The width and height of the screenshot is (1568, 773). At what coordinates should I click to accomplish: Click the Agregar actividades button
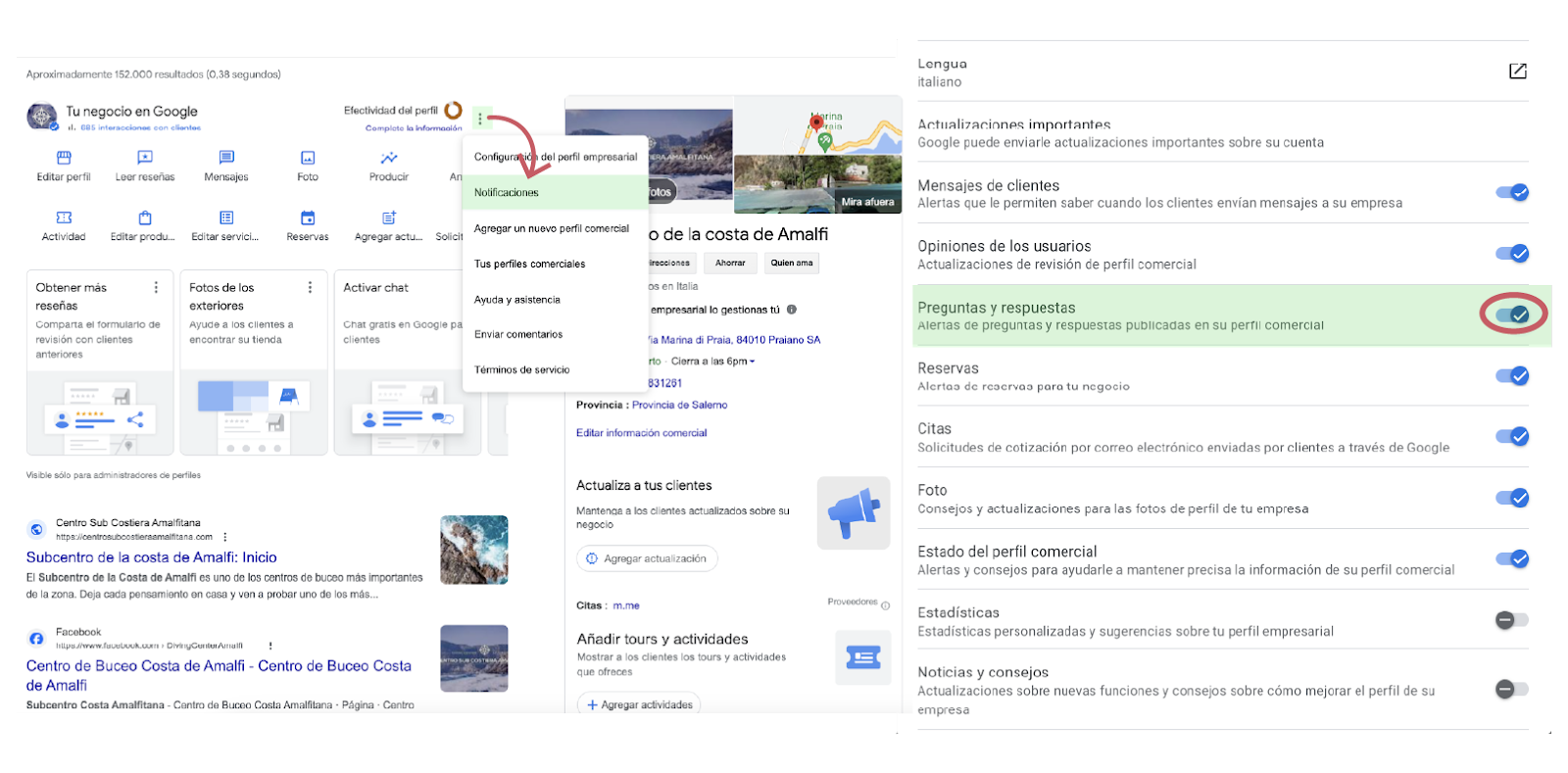click(x=639, y=704)
